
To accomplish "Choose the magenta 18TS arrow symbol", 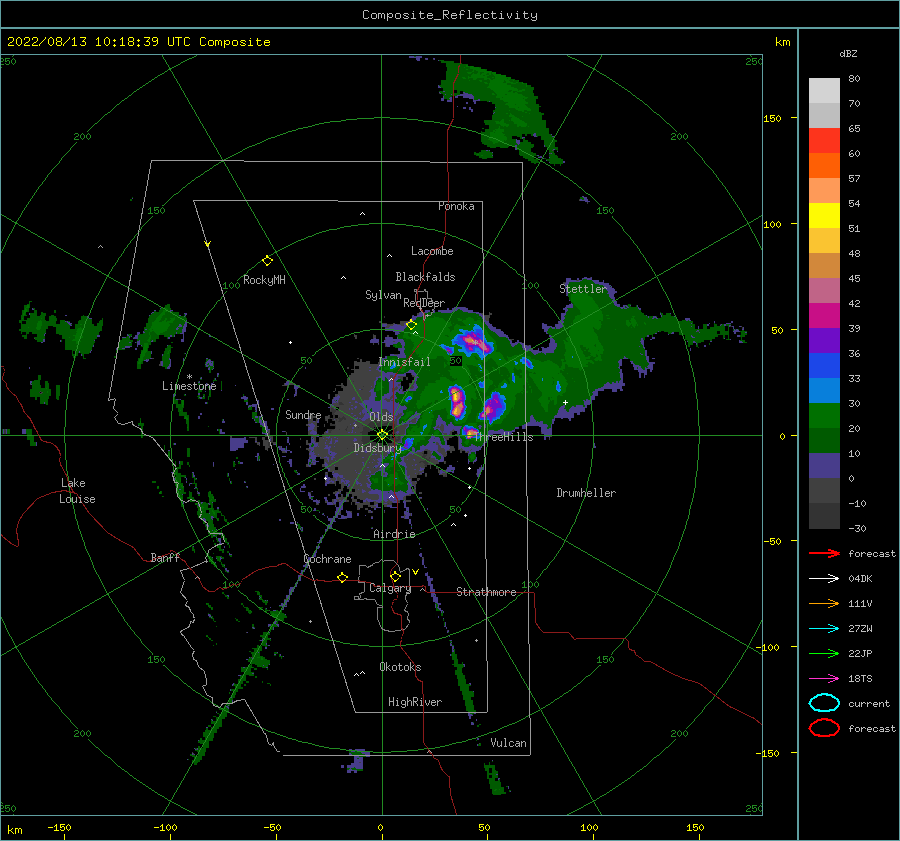I will [824, 679].
